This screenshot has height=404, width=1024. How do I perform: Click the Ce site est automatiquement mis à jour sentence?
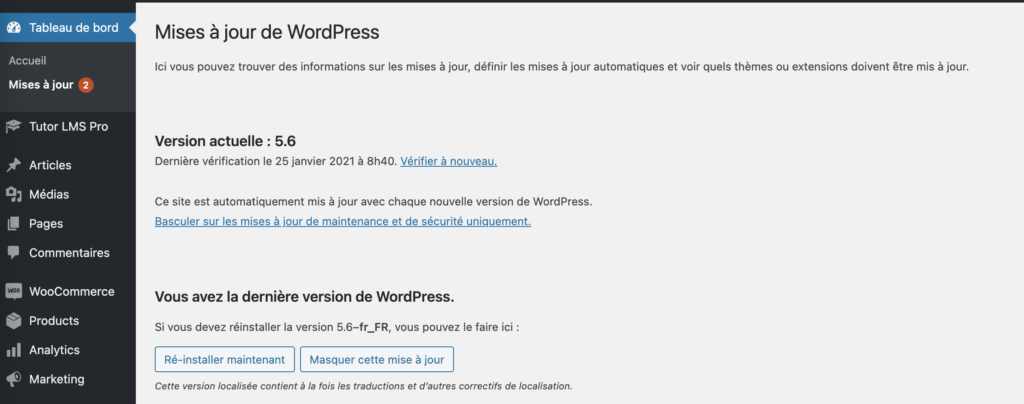coord(374,201)
